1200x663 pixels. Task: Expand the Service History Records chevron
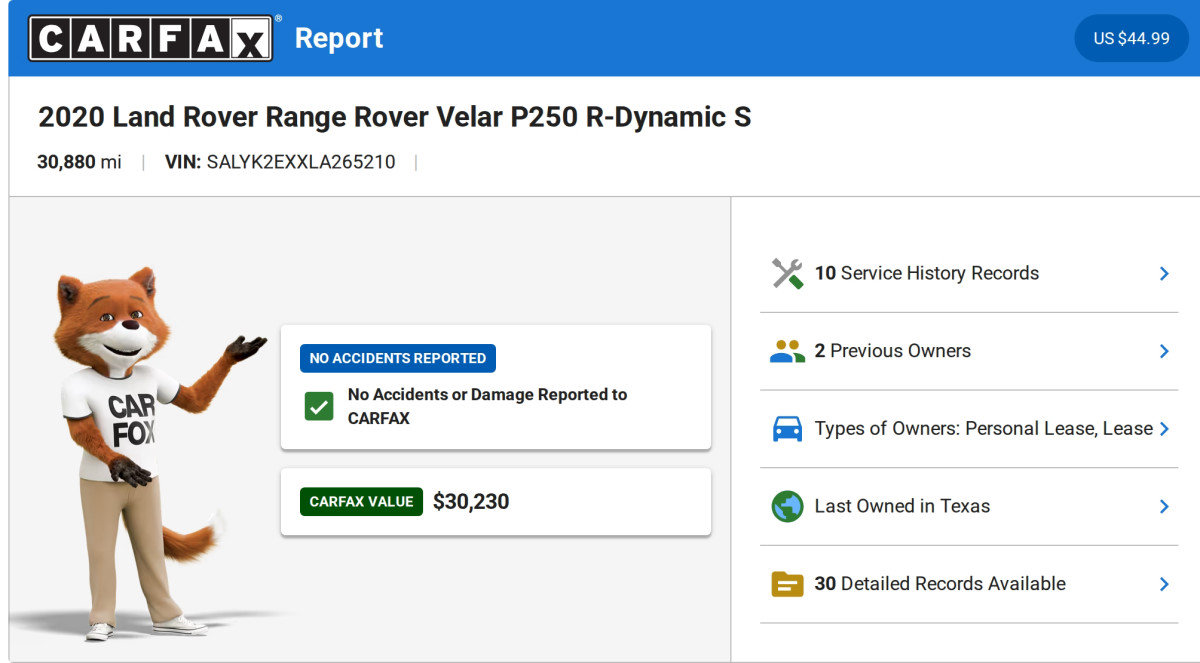tap(1164, 273)
